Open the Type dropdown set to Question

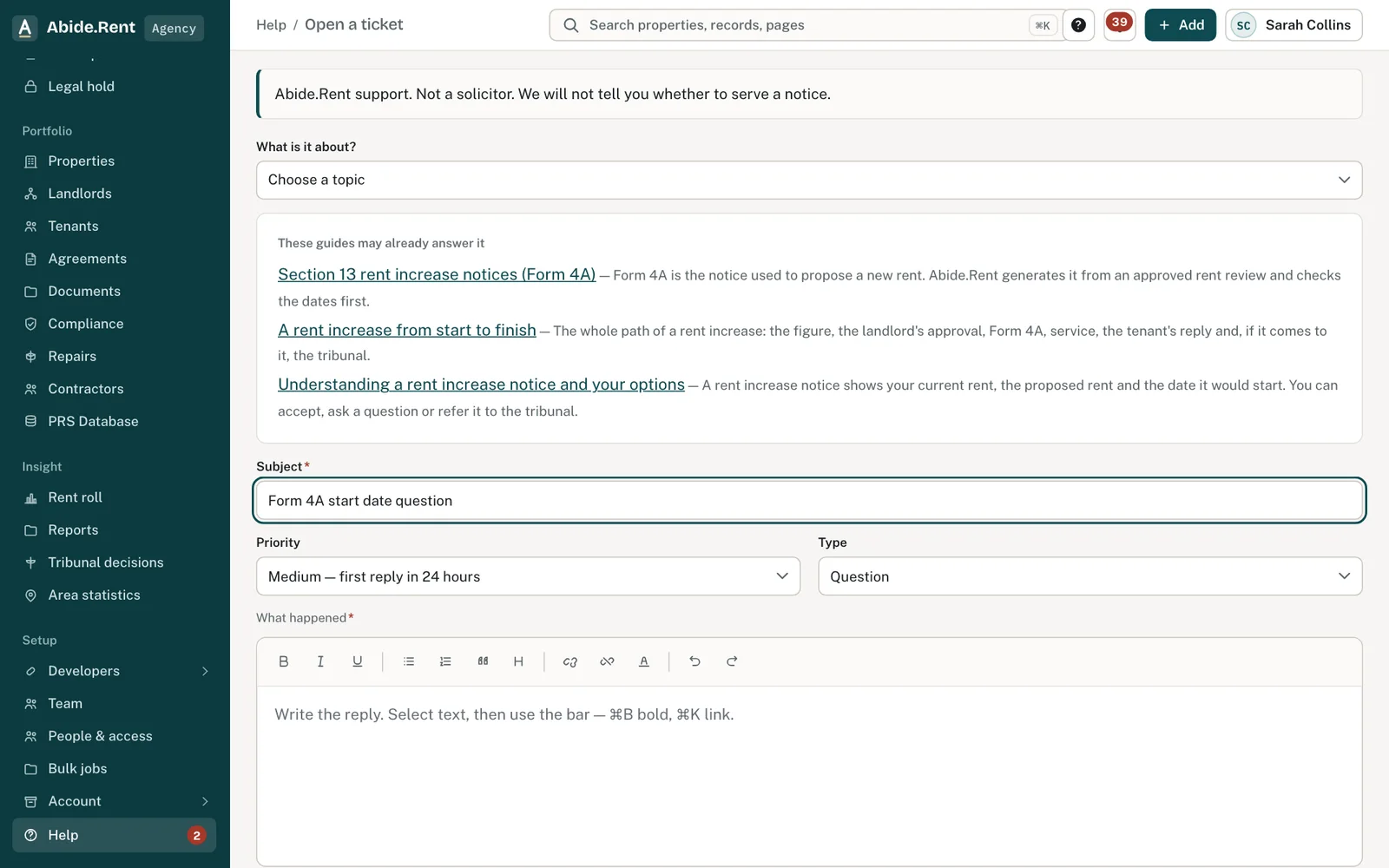point(1090,576)
